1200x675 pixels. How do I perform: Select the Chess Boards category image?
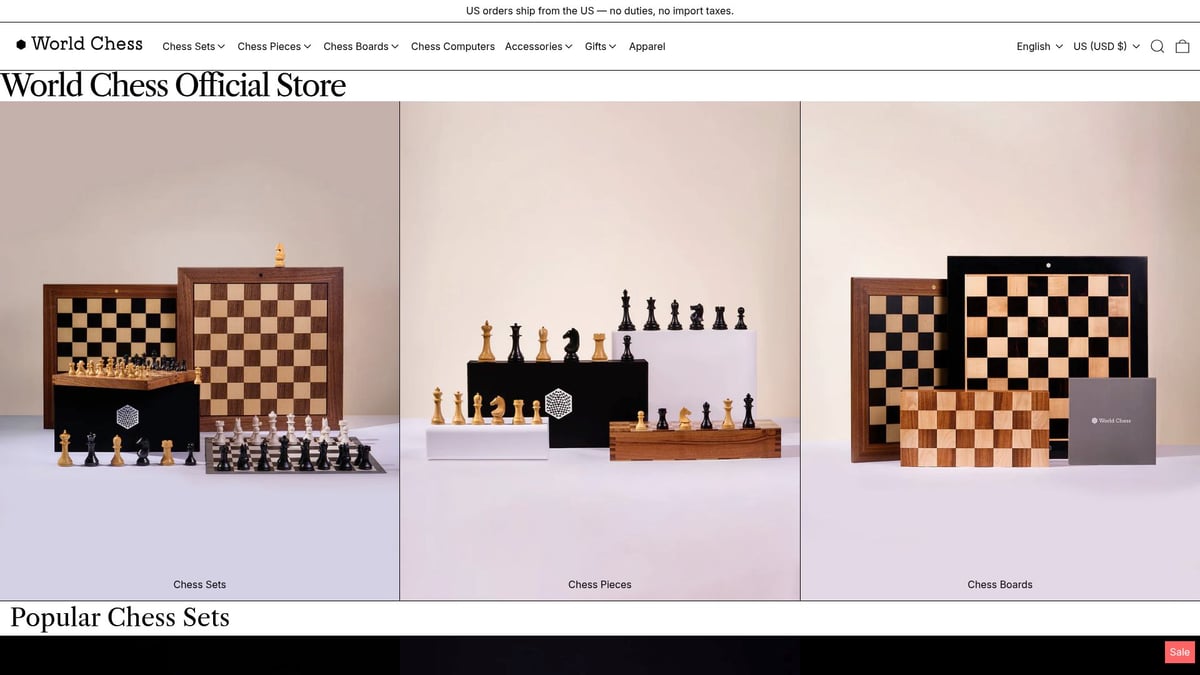pos(1000,350)
